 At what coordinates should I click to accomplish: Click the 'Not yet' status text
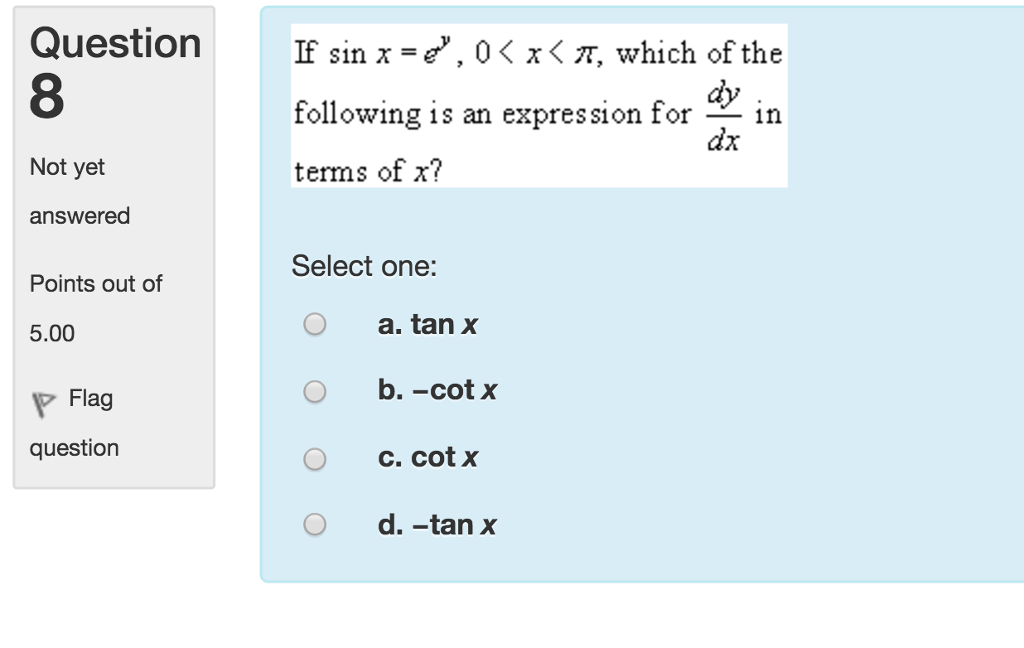point(67,167)
